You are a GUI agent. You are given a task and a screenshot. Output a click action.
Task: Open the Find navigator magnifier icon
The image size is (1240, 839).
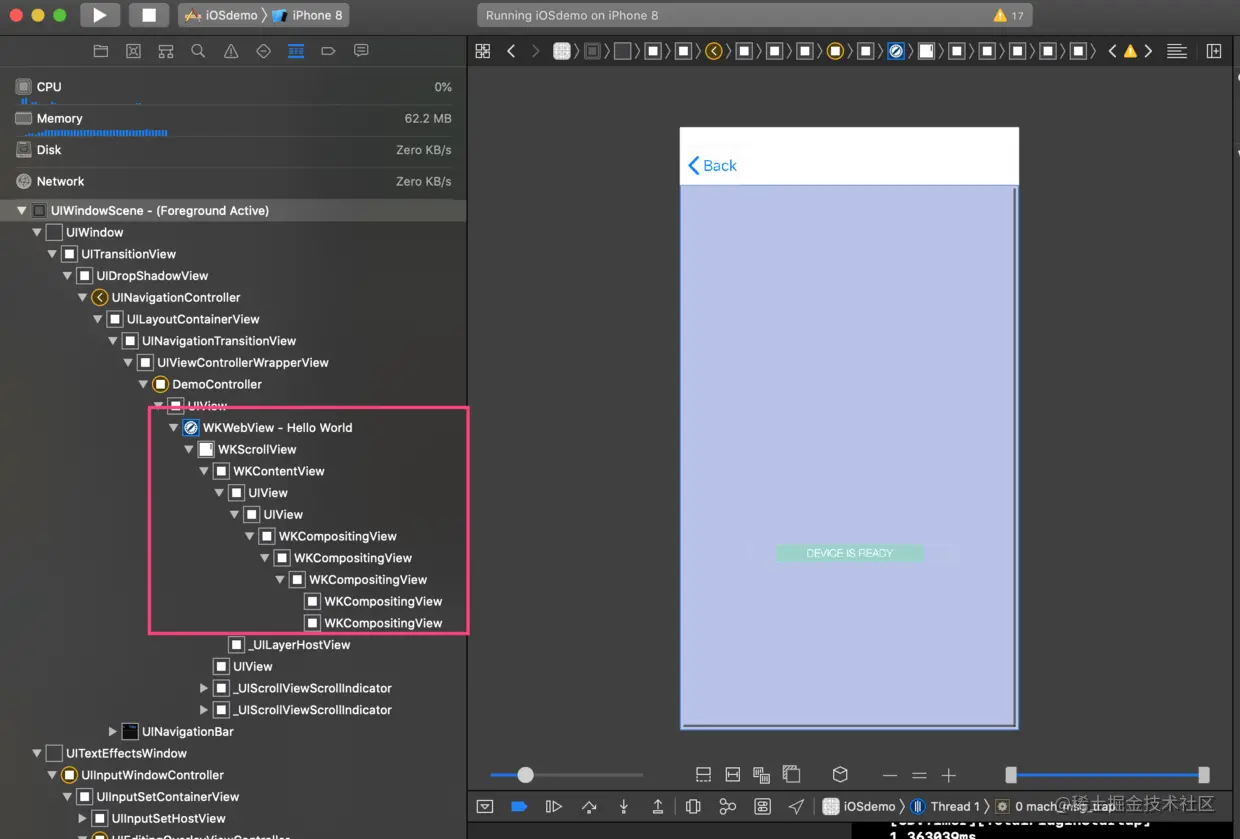click(x=198, y=51)
